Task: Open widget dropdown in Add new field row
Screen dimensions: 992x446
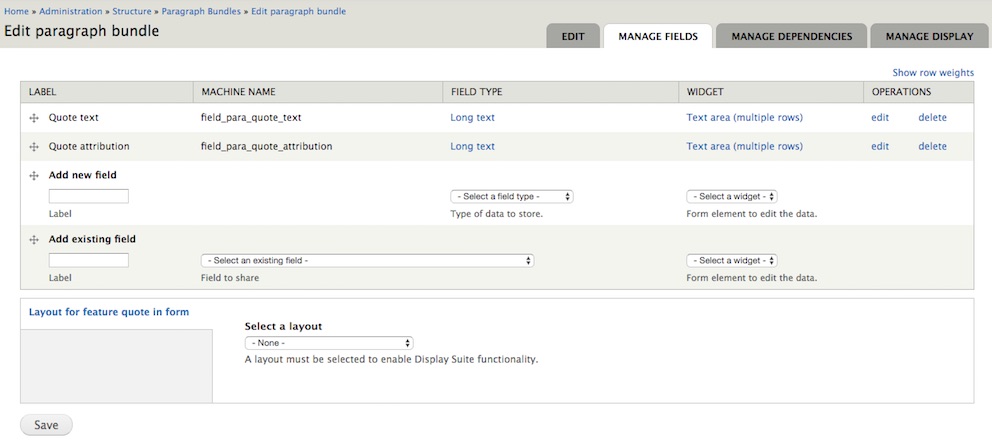Action: [731, 197]
